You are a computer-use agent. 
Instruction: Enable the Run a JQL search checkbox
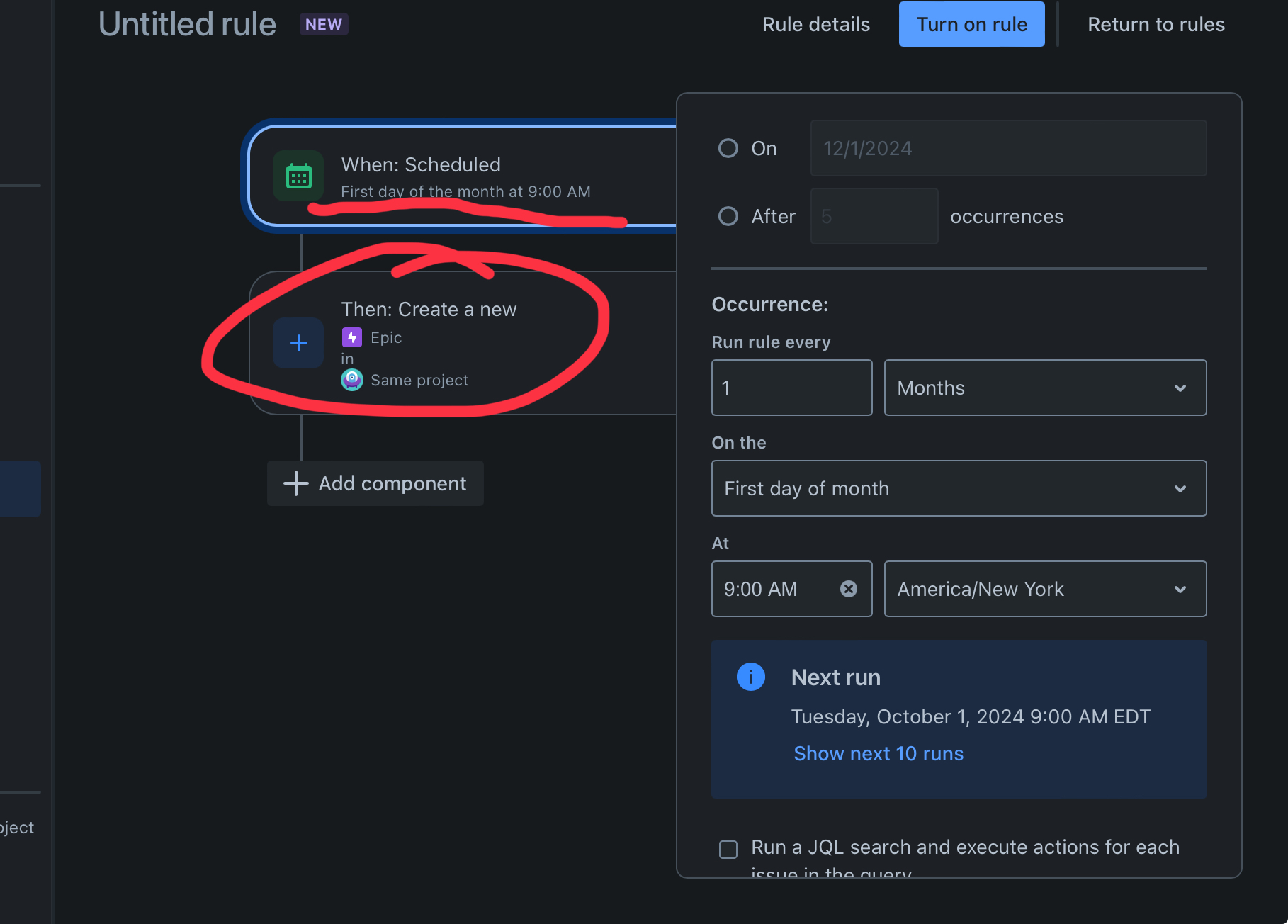point(728,848)
